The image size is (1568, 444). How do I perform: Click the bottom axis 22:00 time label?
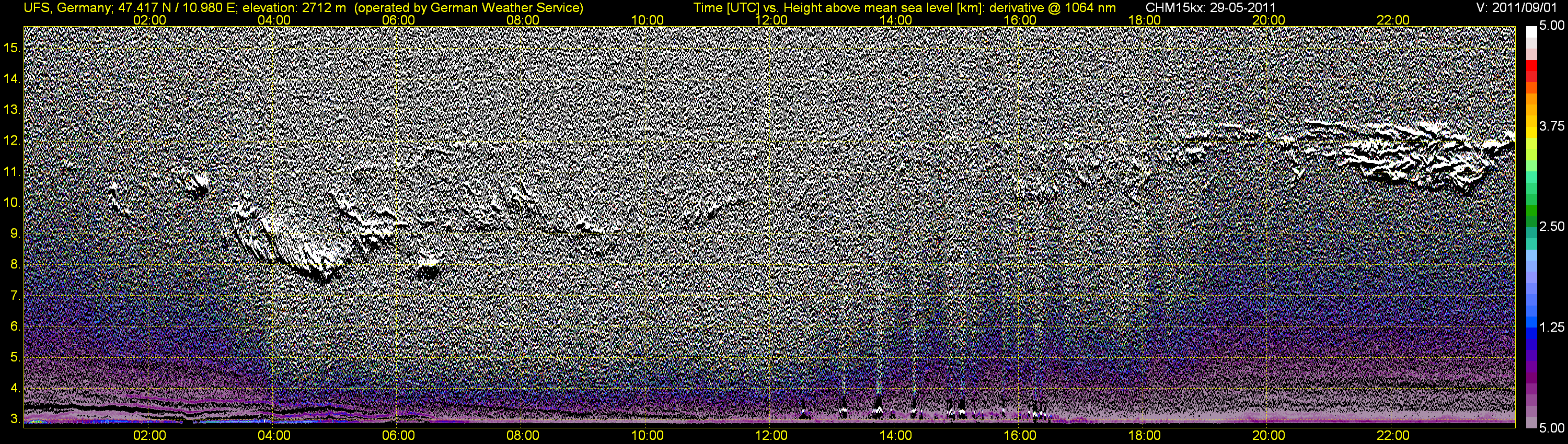[1393, 436]
